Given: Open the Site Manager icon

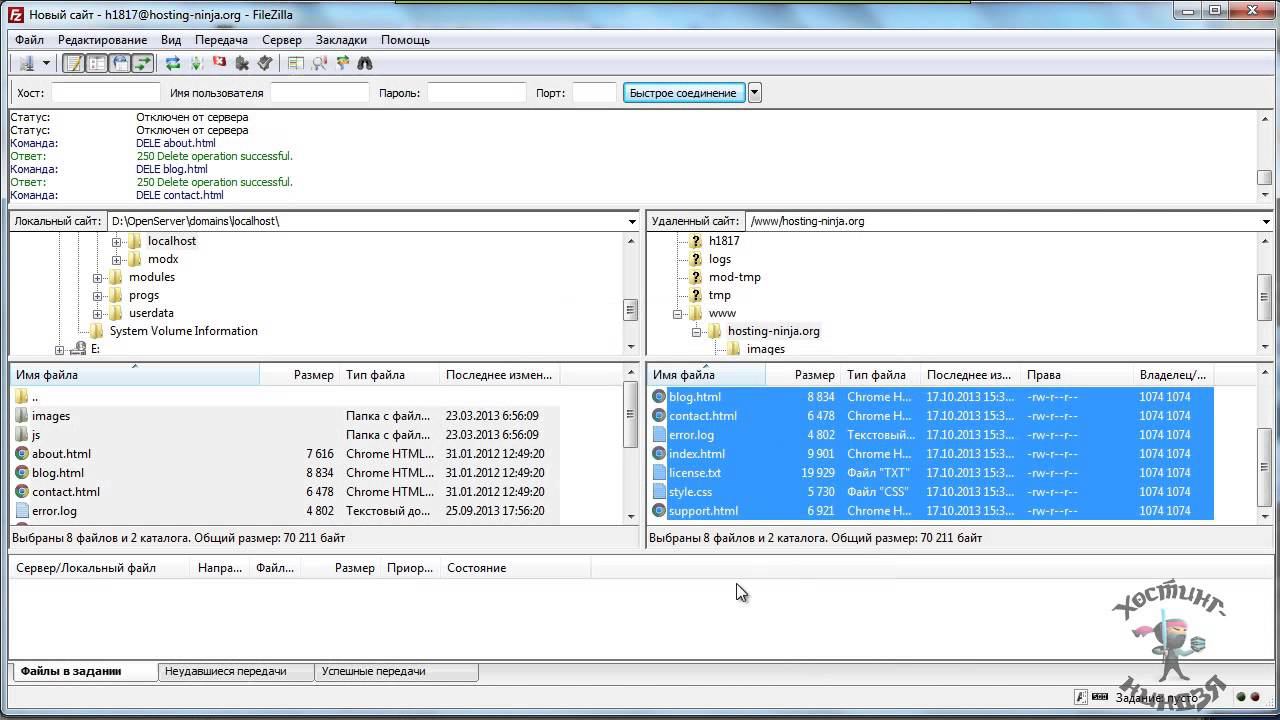Looking at the screenshot, I should tap(26, 63).
